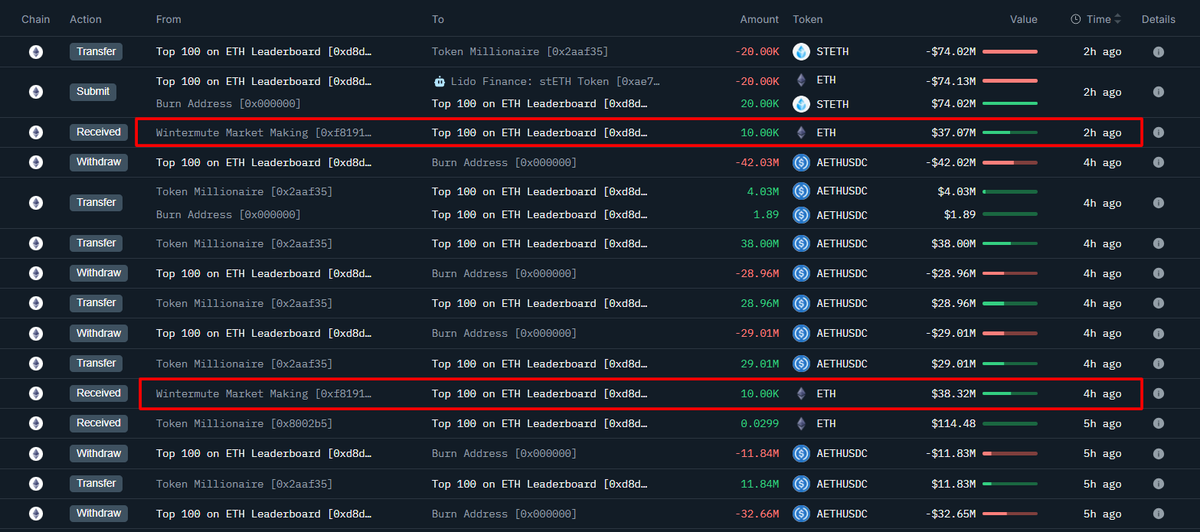Open the details info icon for the $37.07M Received row
The height and width of the screenshot is (532, 1200).
pyautogui.click(x=1158, y=132)
